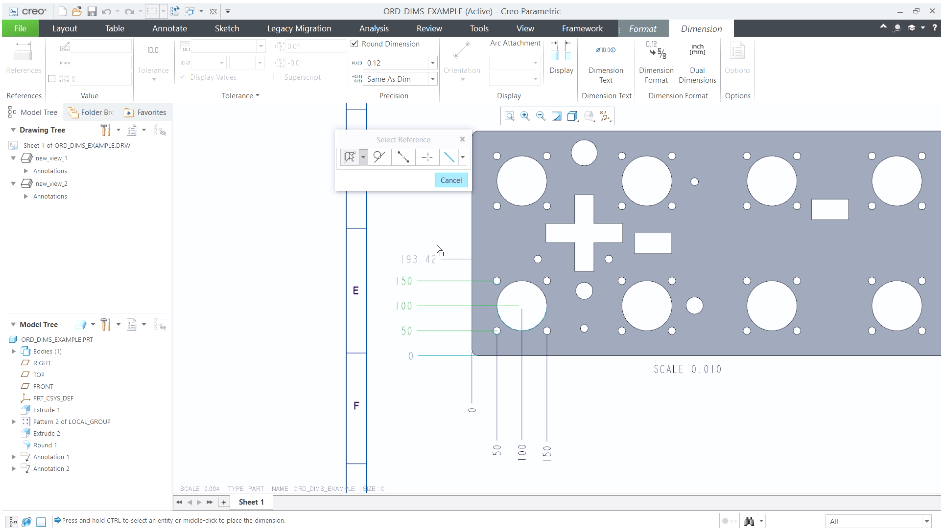
Task: Add a new sheet with plus button
Action: (223, 502)
